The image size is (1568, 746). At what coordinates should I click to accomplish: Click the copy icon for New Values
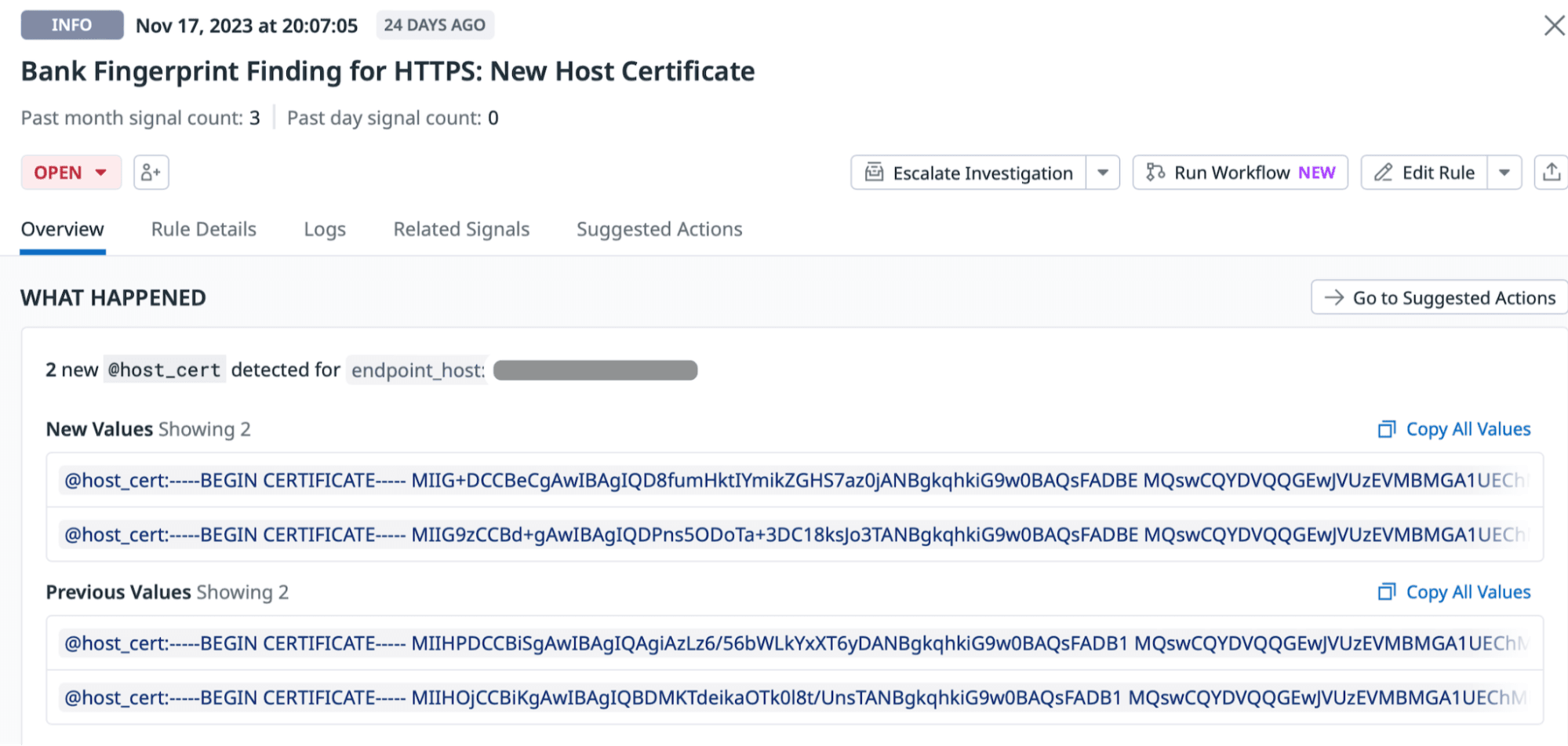pyautogui.click(x=1387, y=430)
